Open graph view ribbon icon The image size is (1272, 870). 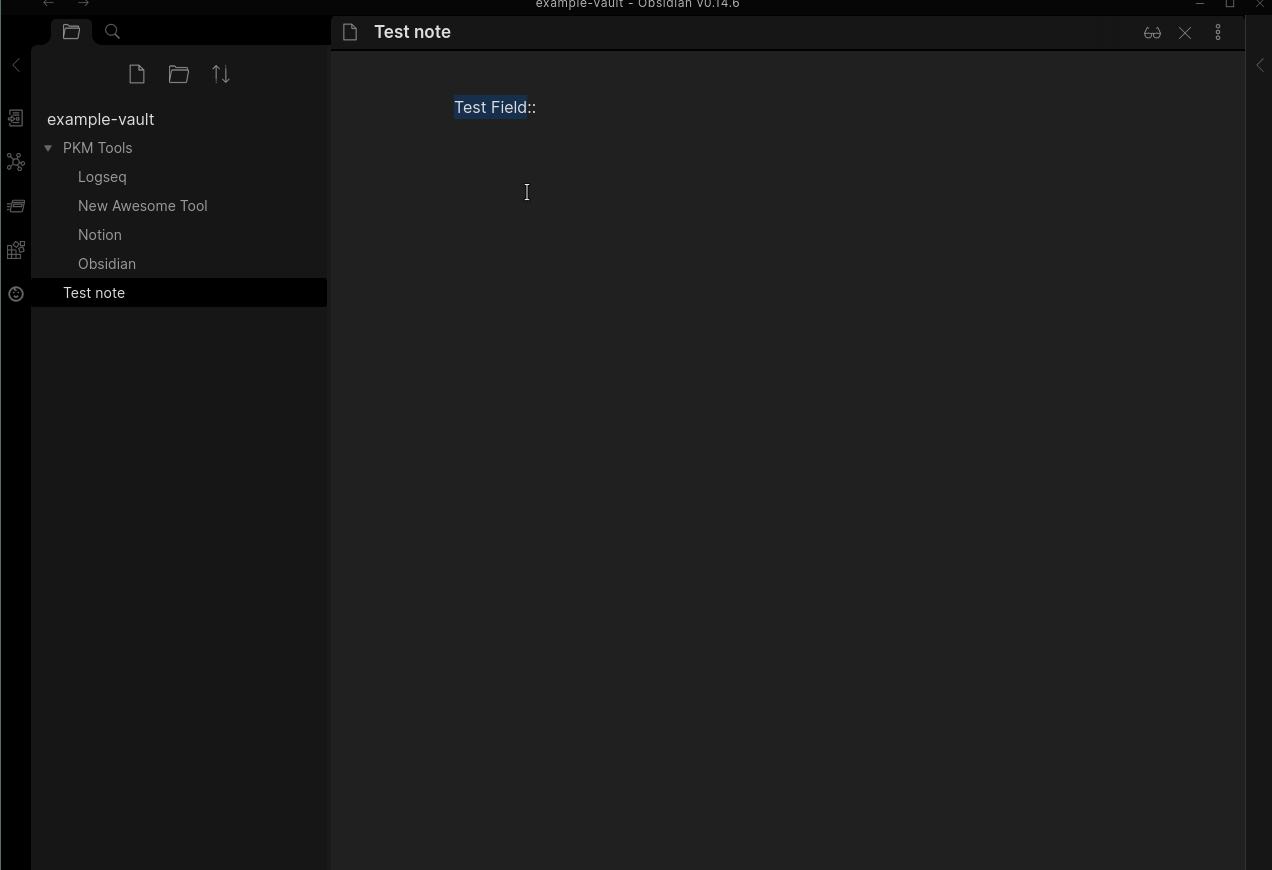16,162
